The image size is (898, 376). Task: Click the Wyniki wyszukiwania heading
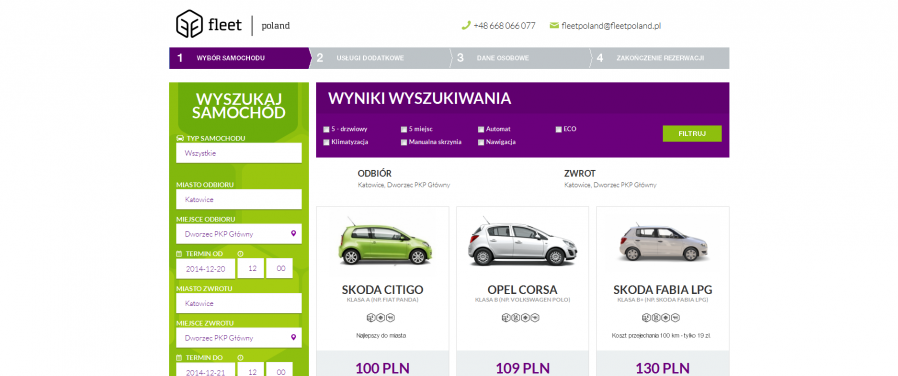click(419, 98)
